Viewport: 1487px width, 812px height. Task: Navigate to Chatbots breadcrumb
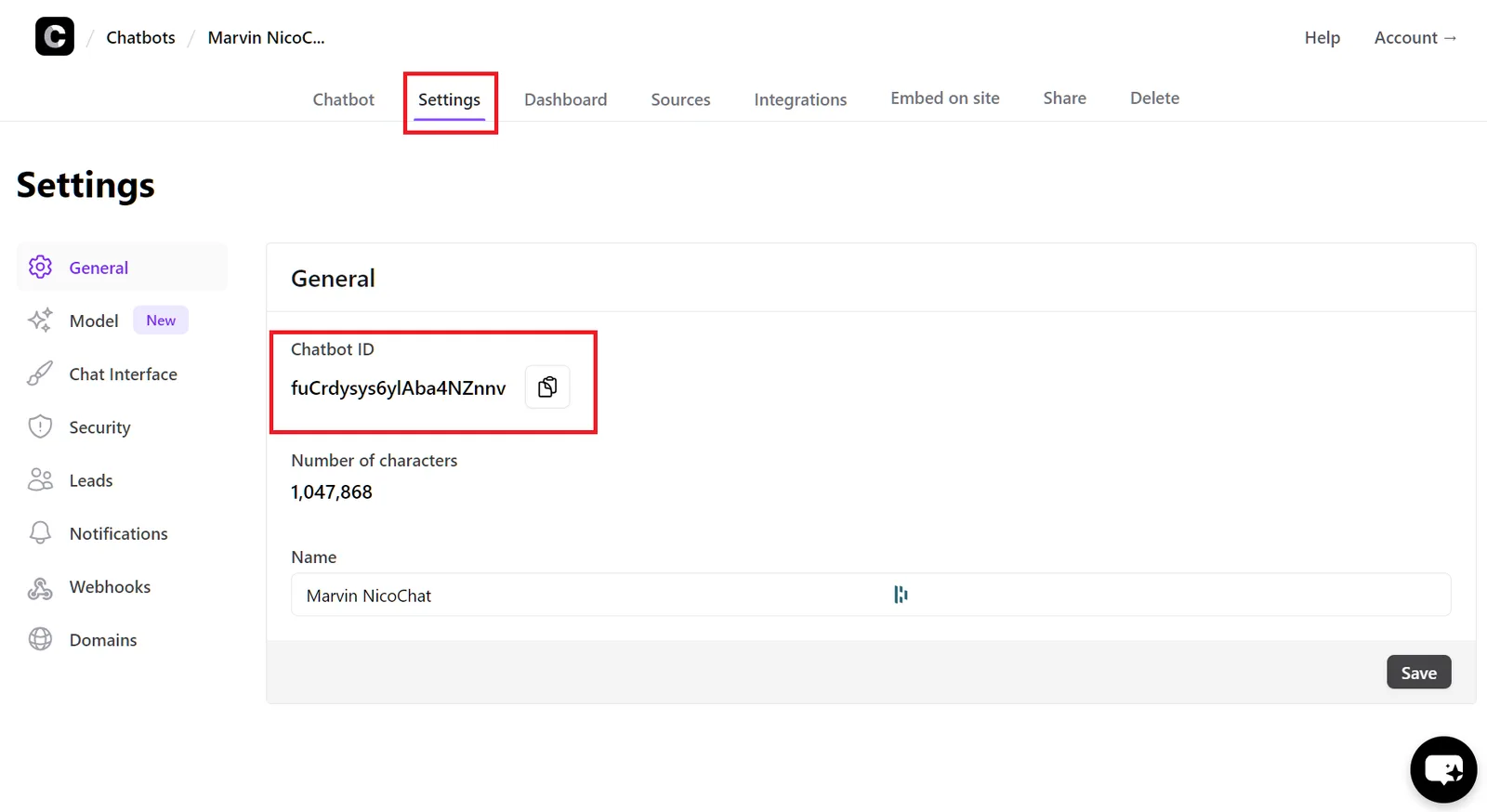point(140,37)
